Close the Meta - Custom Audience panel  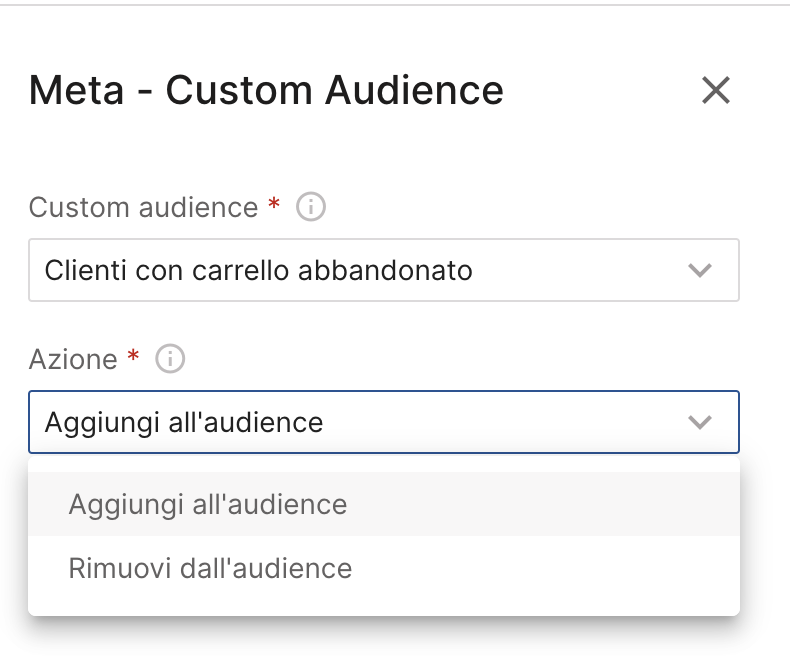716,91
